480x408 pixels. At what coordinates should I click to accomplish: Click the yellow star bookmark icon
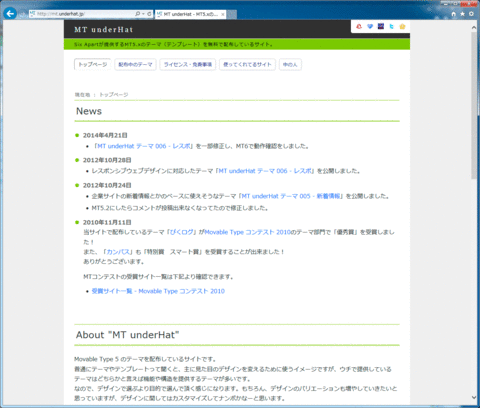tap(402, 26)
